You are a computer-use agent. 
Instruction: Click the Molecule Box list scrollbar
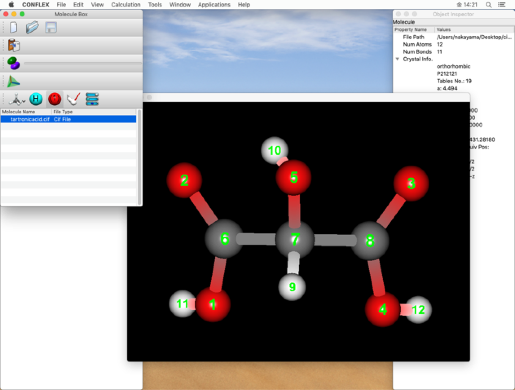[139, 157]
